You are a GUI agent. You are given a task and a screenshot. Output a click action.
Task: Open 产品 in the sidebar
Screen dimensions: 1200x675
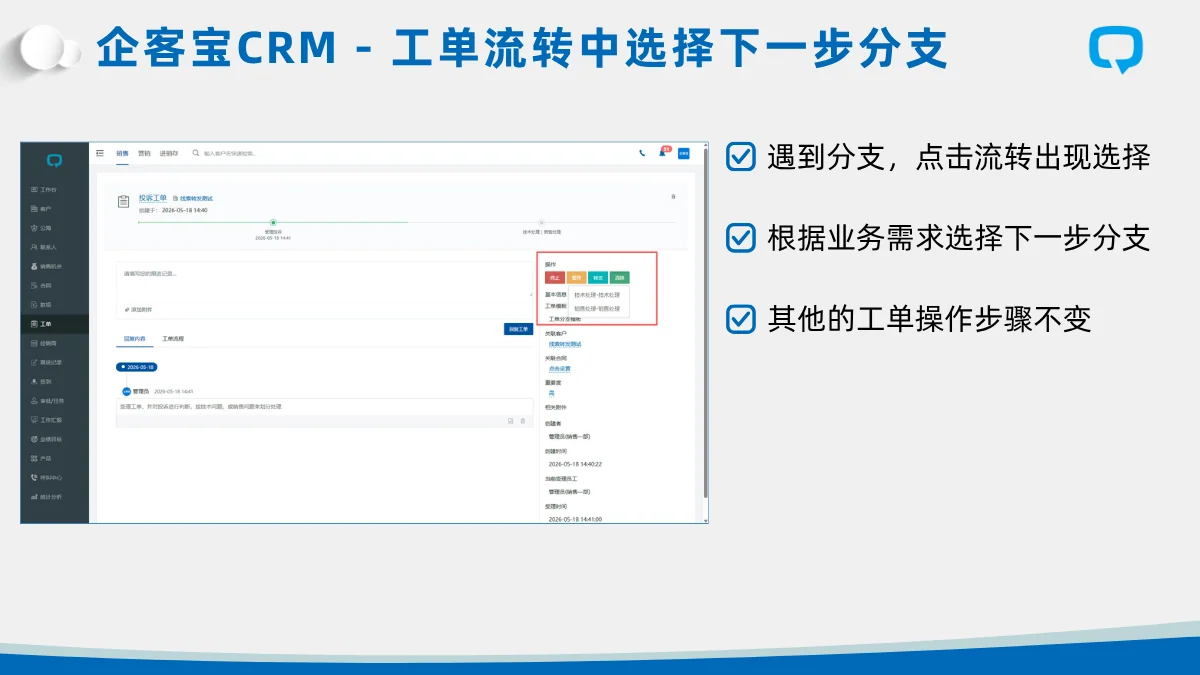[x=41, y=458]
